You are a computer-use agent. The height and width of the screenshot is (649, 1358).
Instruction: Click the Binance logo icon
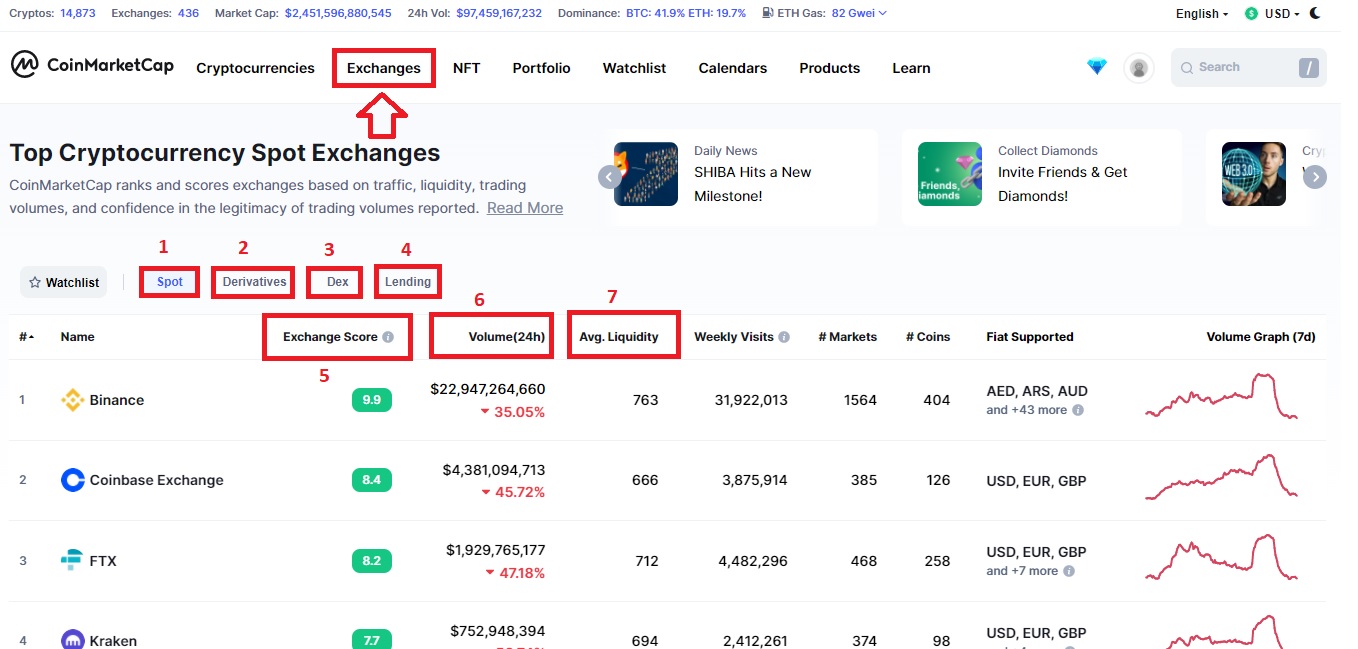pos(72,400)
